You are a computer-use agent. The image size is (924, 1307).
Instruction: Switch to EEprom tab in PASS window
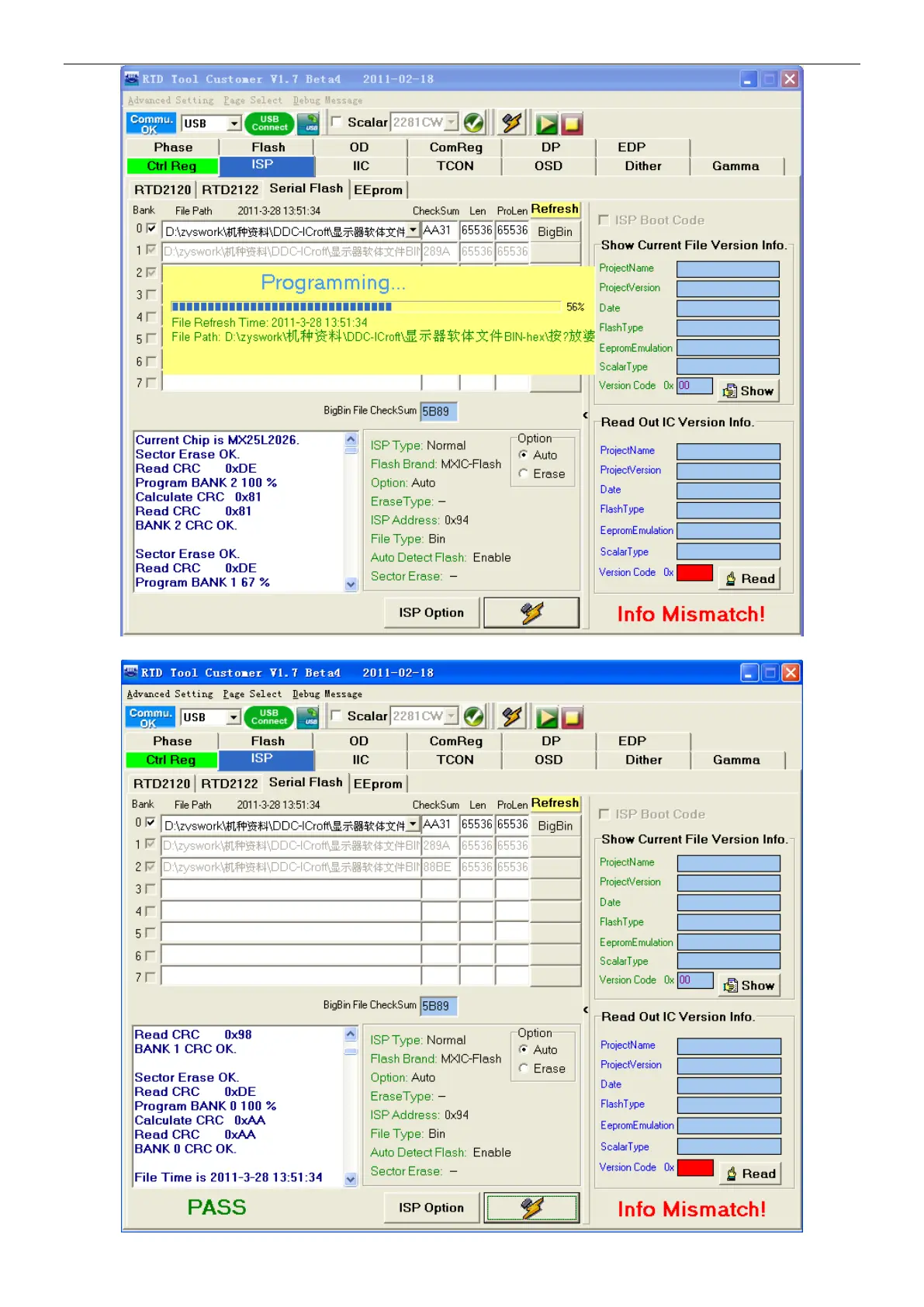pyautogui.click(x=378, y=784)
